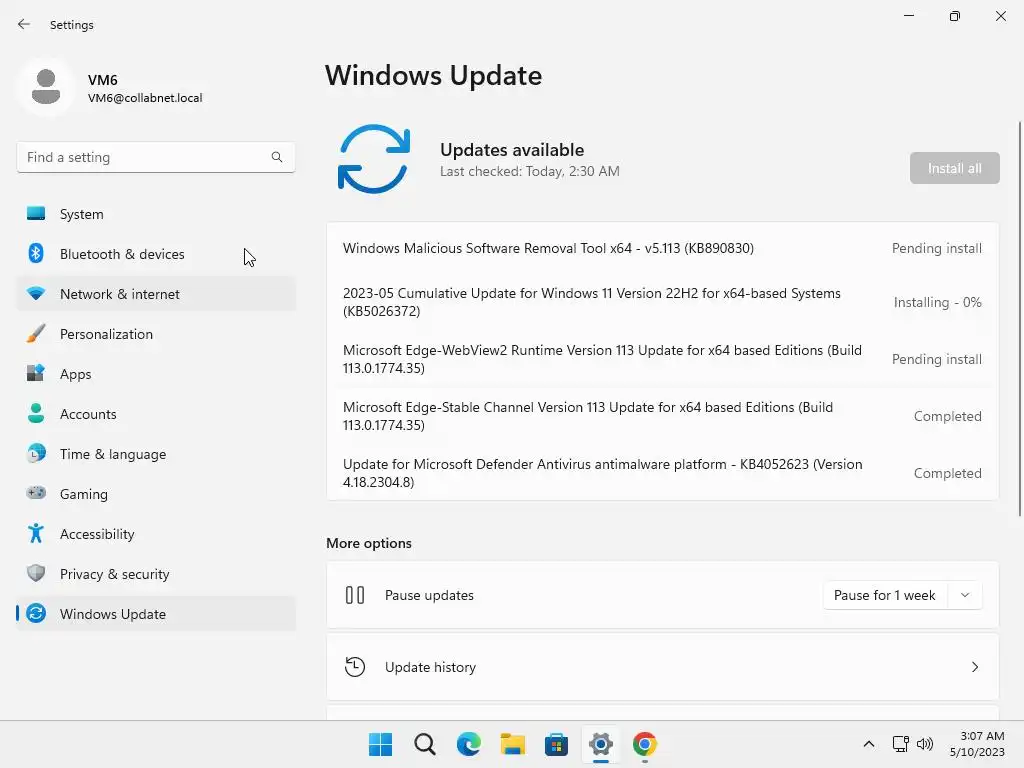Click the Time & language globe-clock icon
1024x768 pixels.
click(36, 453)
